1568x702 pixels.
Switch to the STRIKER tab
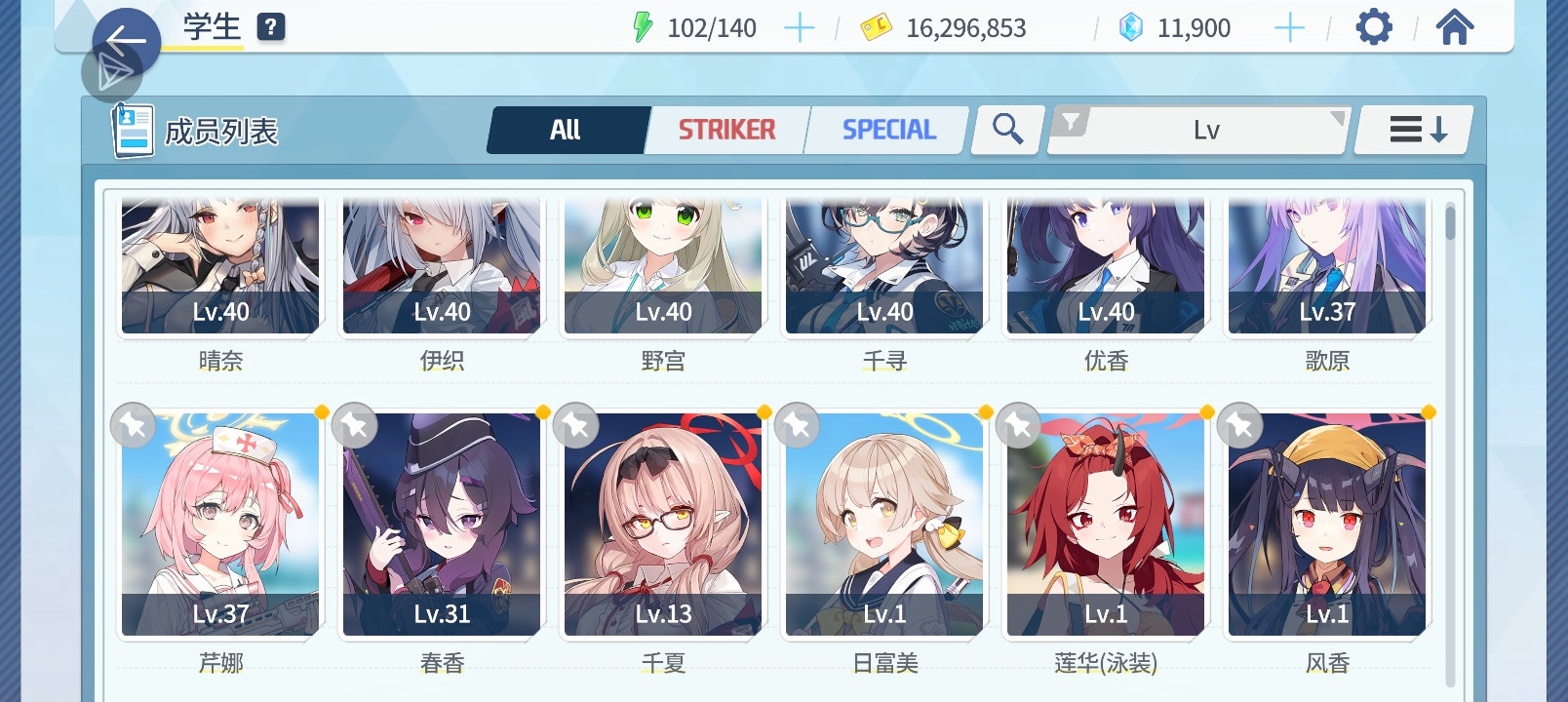click(x=727, y=130)
